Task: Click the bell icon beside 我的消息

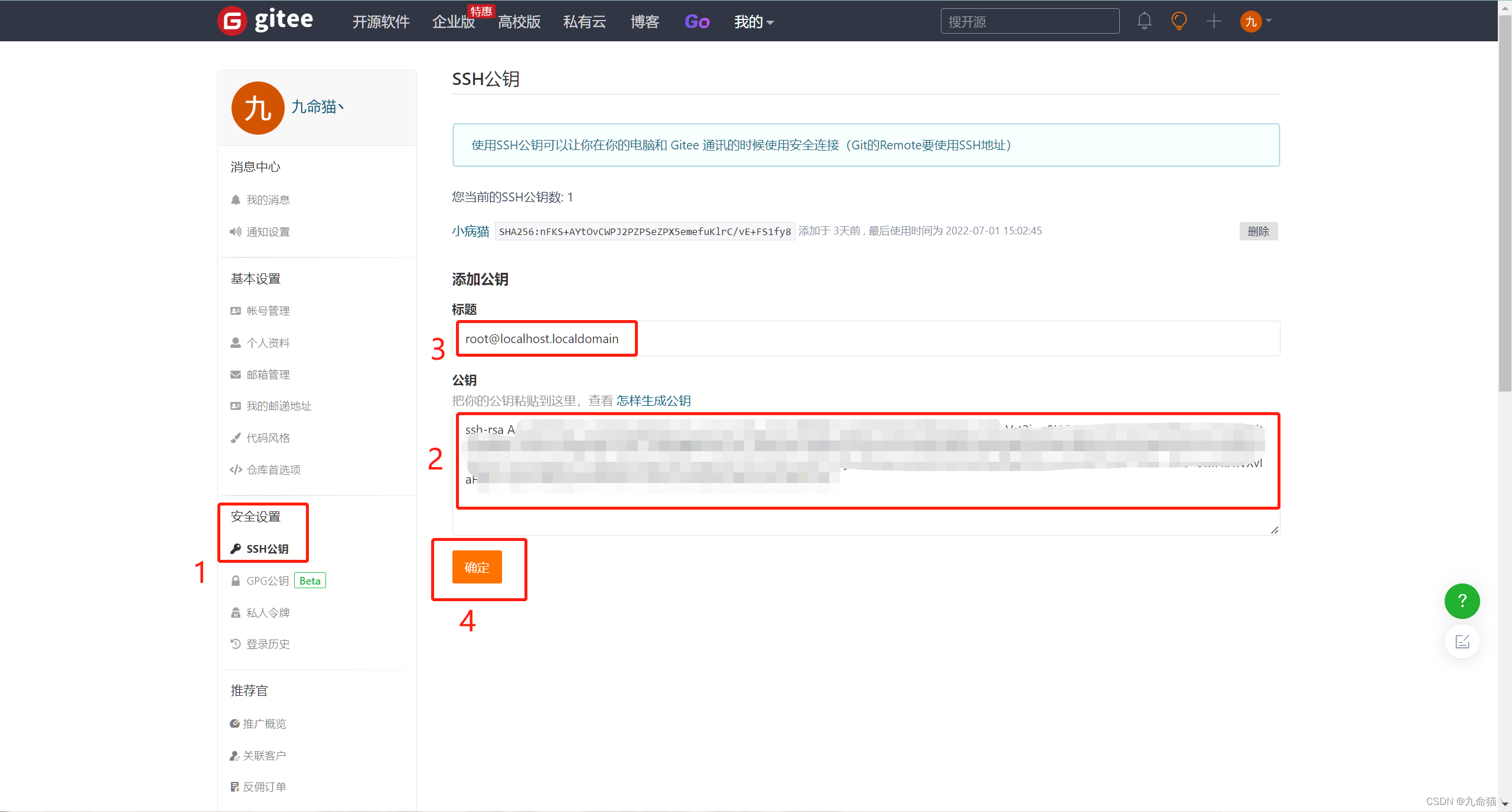Action: pos(236,200)
